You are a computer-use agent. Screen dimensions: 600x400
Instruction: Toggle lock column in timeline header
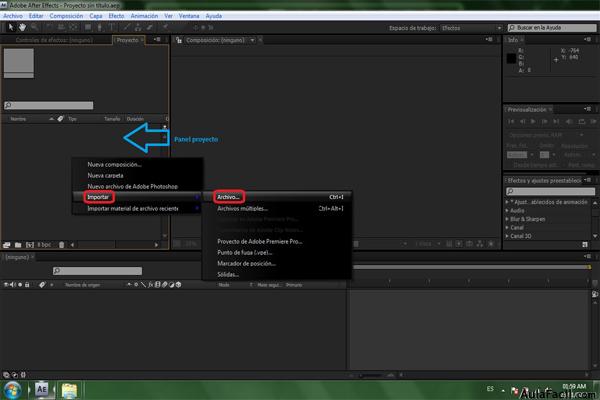pyautogui.click(x=27, y=284)
